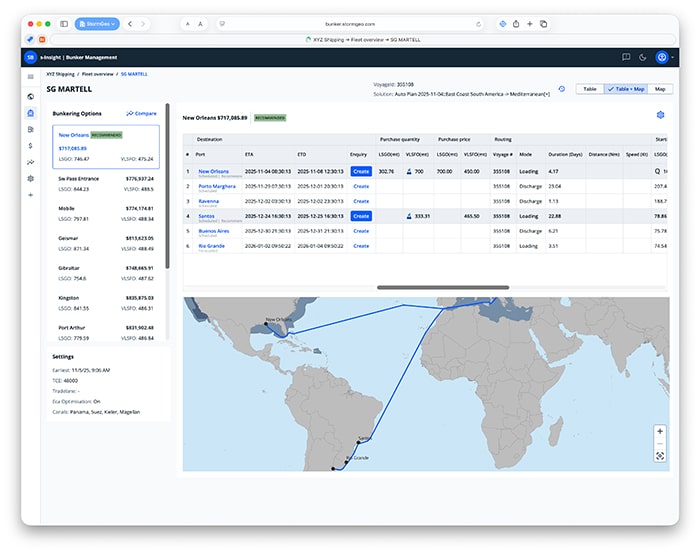
Task: Toggle dark mode with the moon icon
Action: (x=642, y=57)
